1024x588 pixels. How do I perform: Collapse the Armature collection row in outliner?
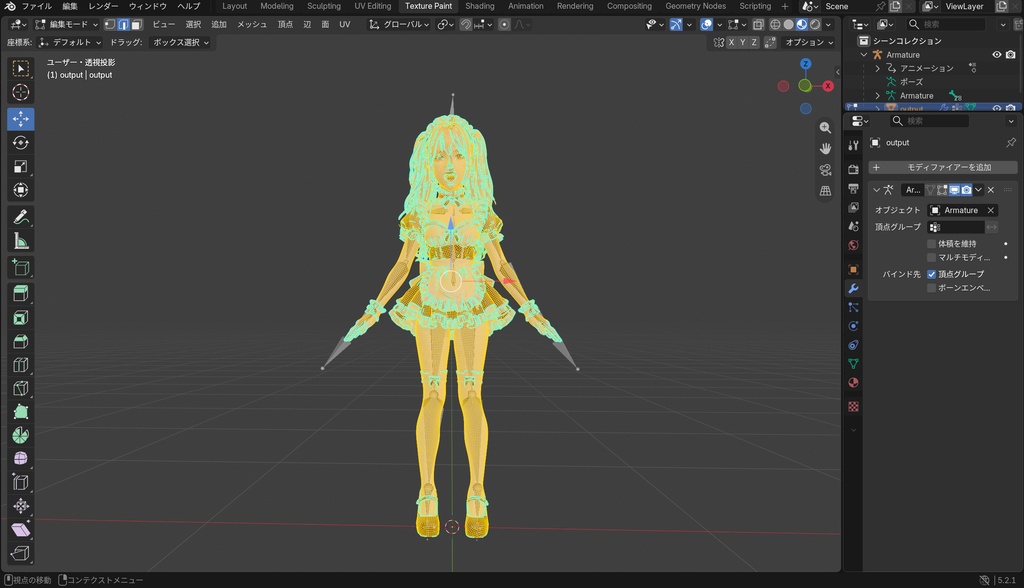864,55
